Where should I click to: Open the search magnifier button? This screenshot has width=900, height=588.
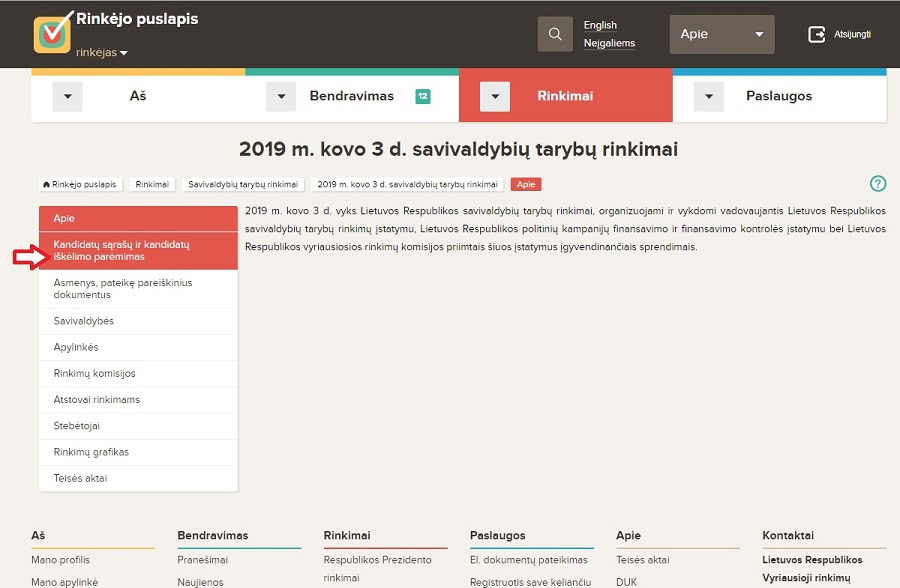555,34
